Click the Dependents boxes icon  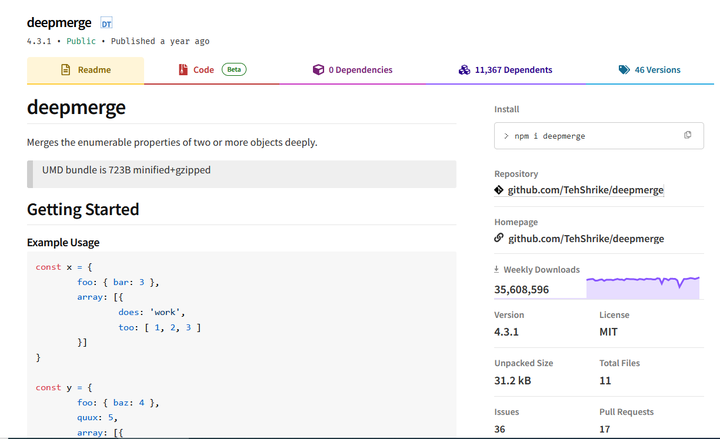tap(464, 70)
